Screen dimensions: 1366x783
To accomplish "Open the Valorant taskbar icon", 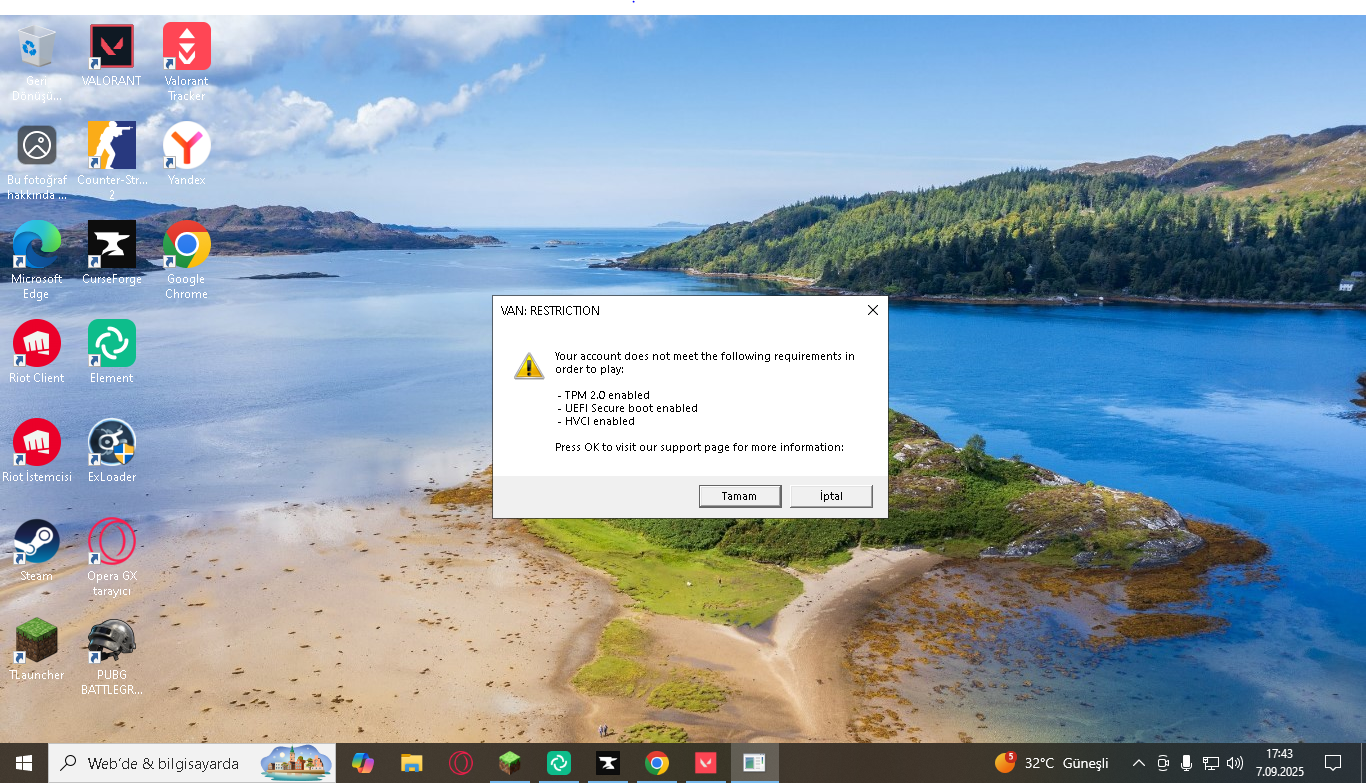I will [706, 763].
